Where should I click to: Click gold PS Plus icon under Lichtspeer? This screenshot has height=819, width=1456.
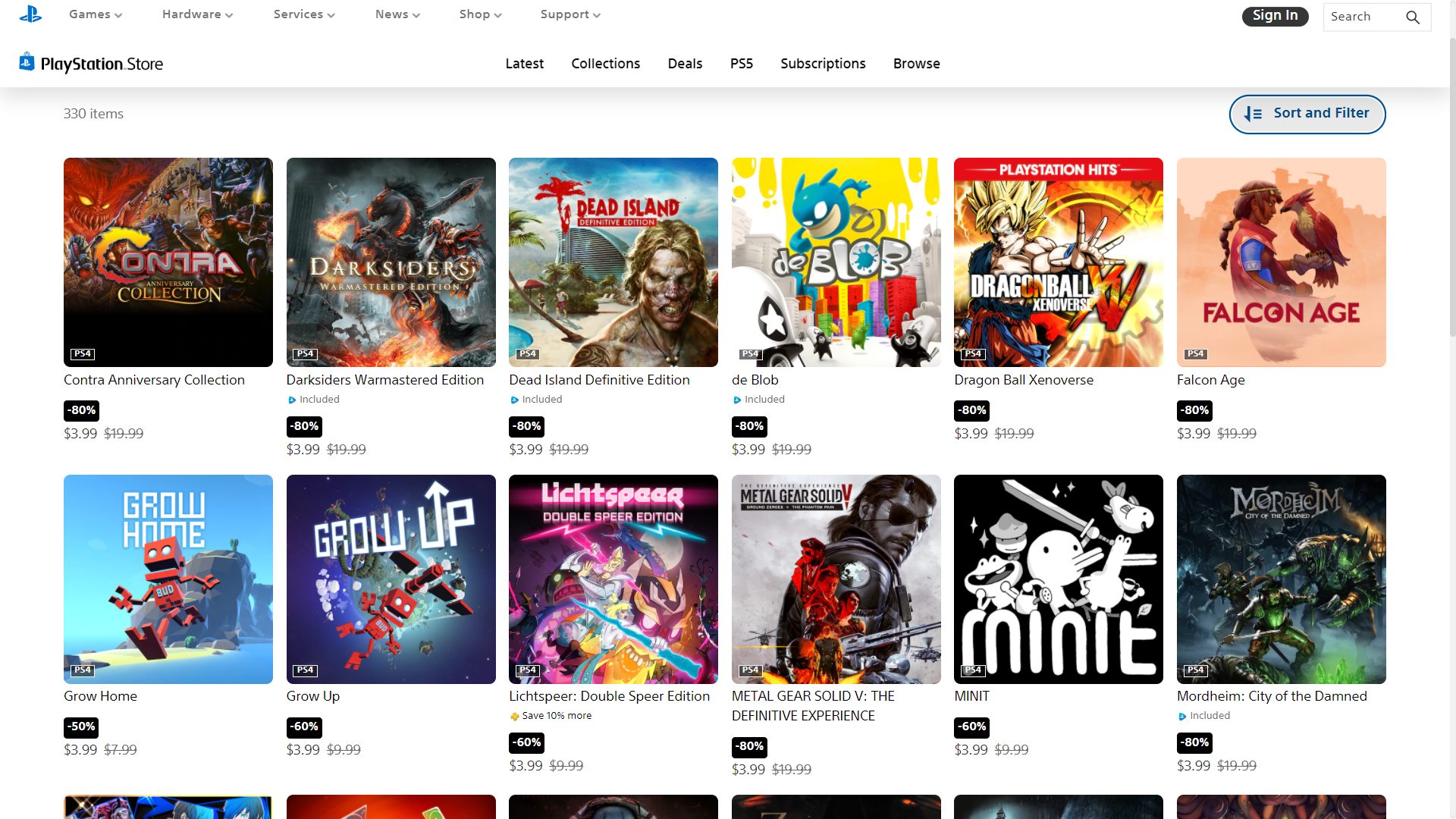click(515, 717)
